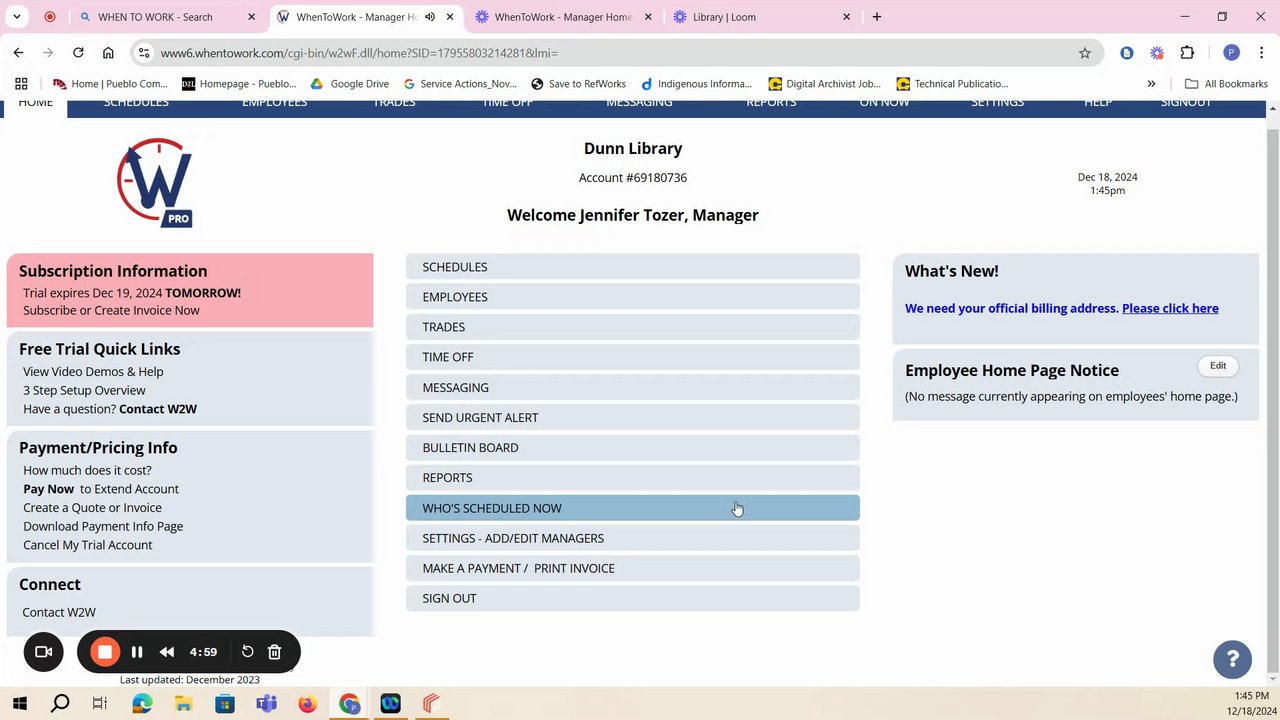Expand the bookmarks overflow chevron
1280x720 pixels.
1151,84
